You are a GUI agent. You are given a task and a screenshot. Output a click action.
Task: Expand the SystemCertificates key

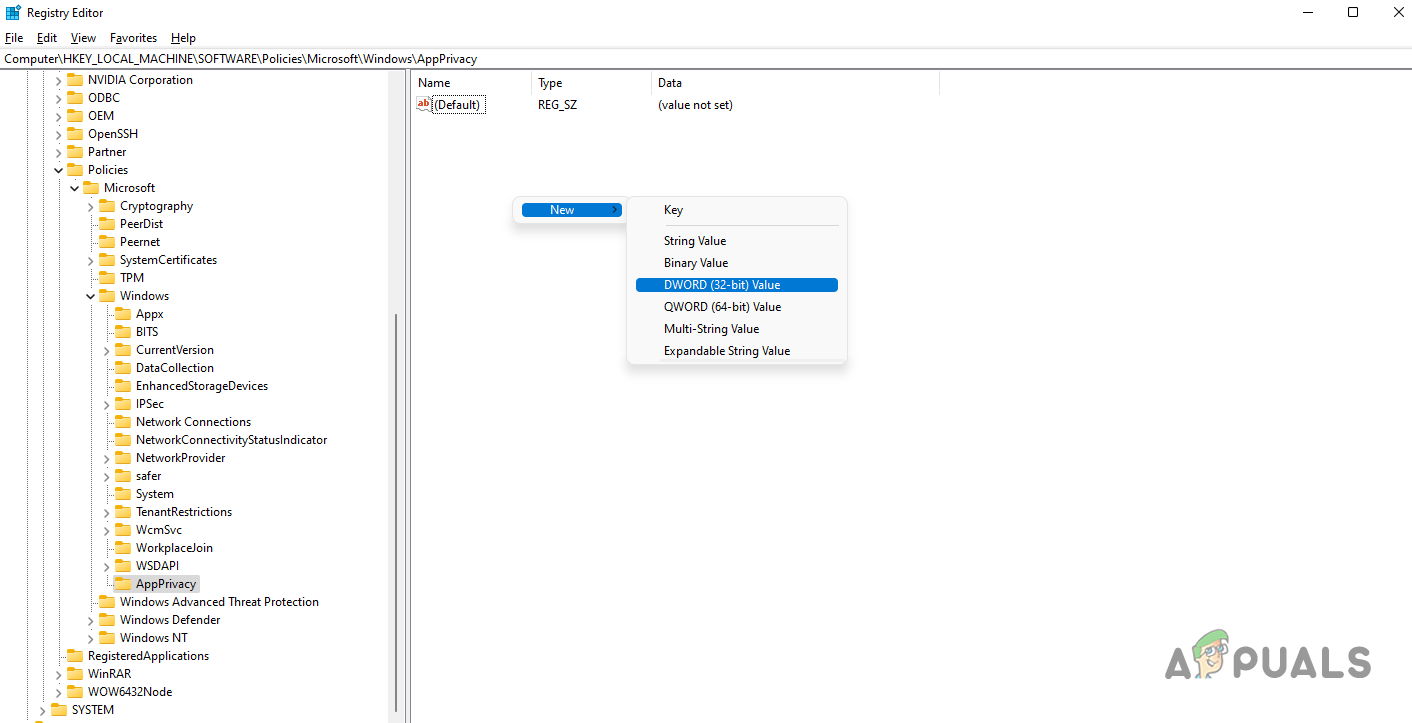point(90,260)
